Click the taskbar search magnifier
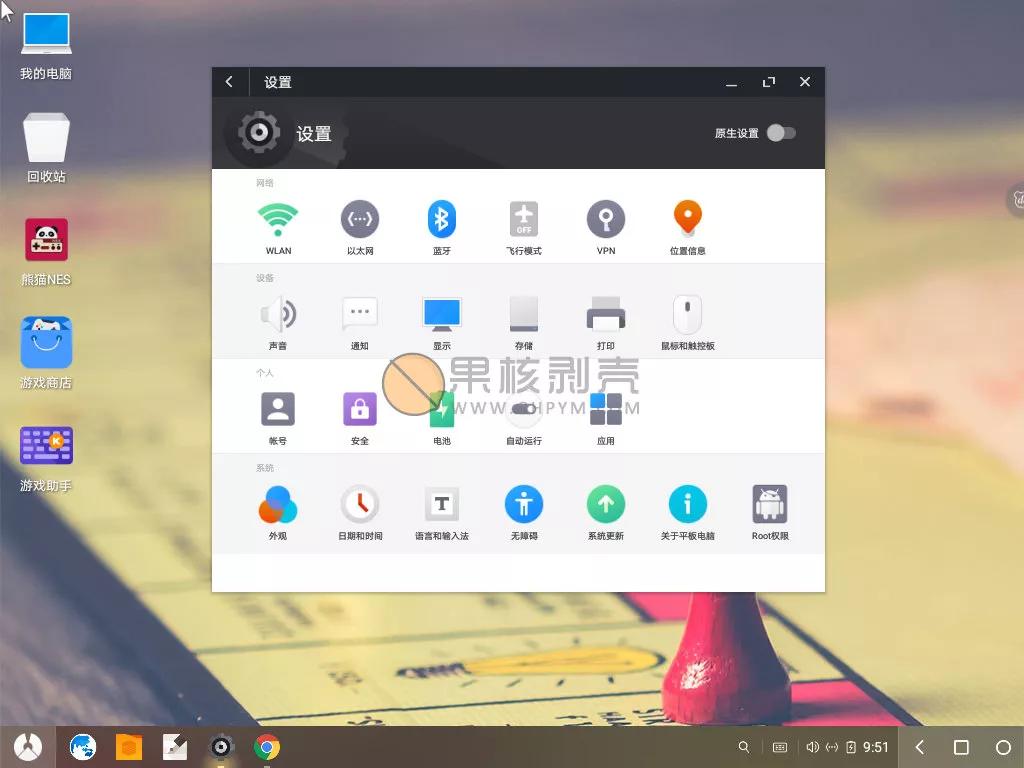This screenshot has width=1024, height=768. point(744,747)
